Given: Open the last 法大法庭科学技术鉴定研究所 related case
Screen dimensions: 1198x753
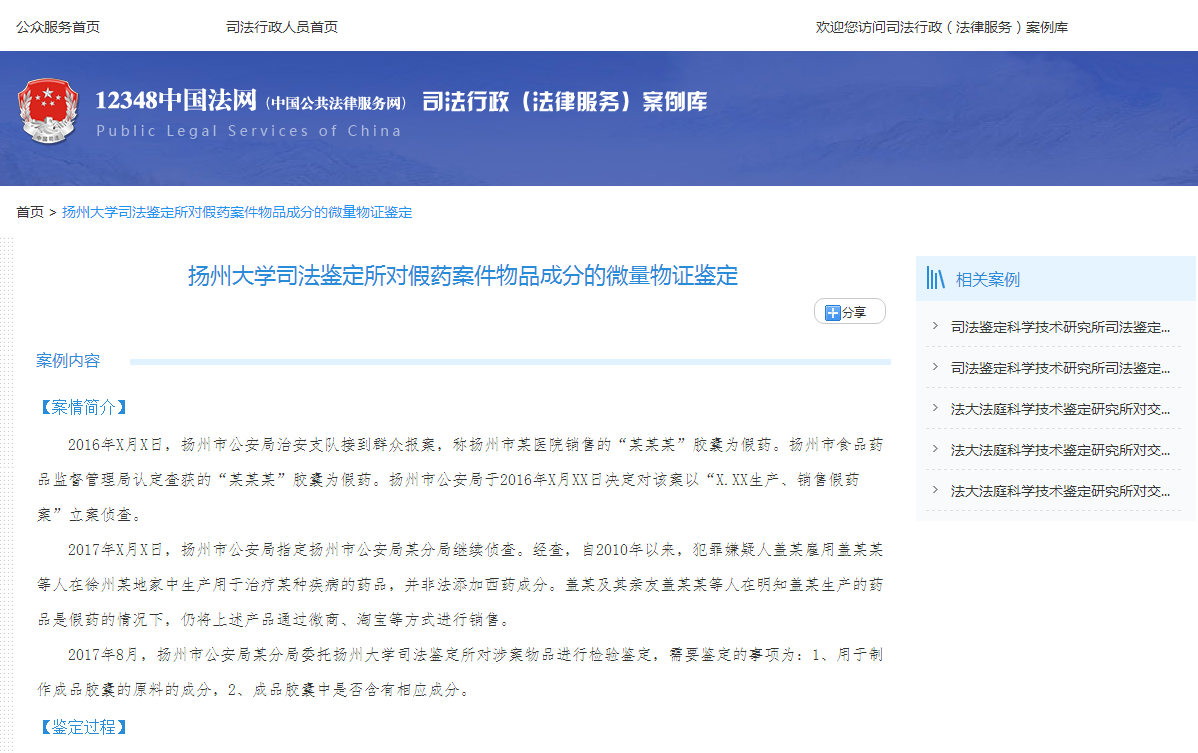Looking at the screenshot, I should (x=1060, y=491).
